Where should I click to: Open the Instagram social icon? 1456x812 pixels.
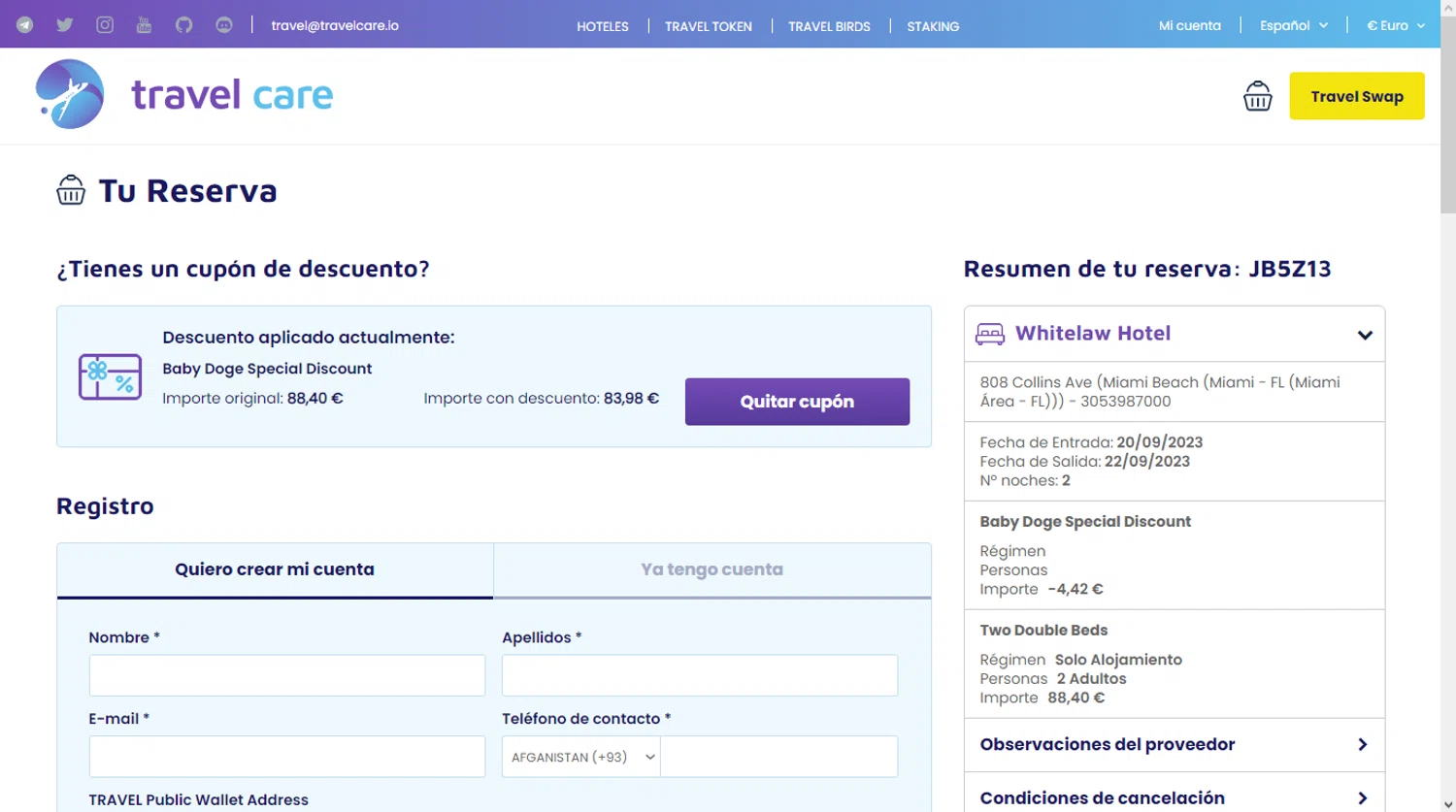click(x=105, y=25)
